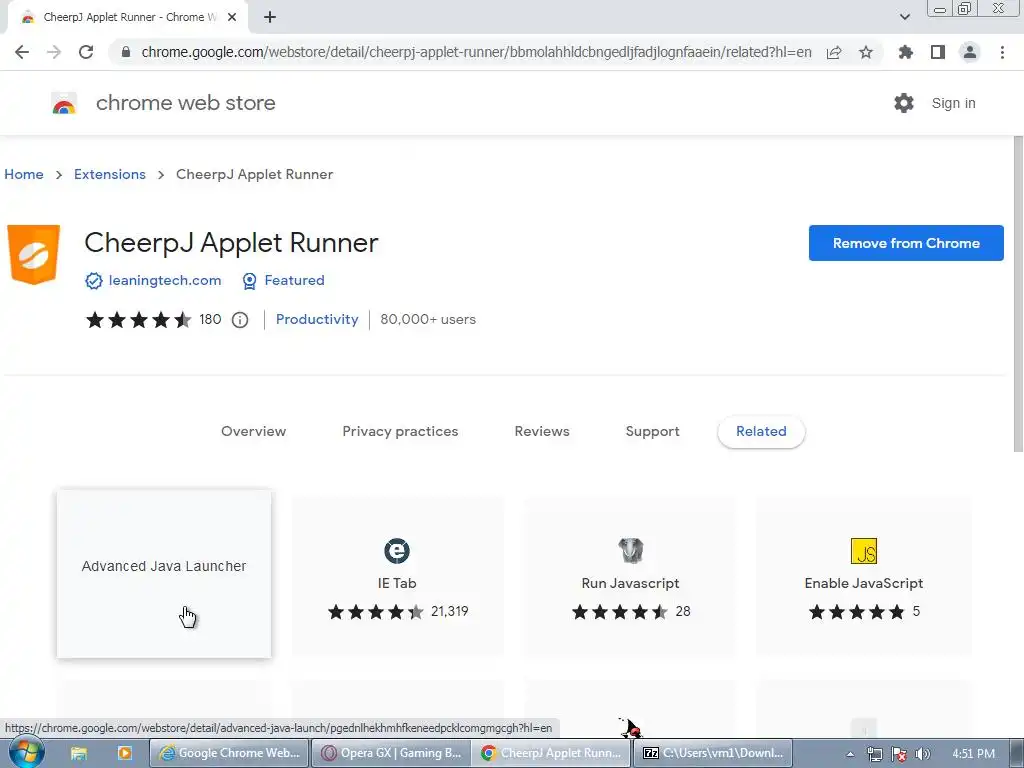Click the Run Javascript extension icon
1024x768 pixels.
(x=630, y=551)
